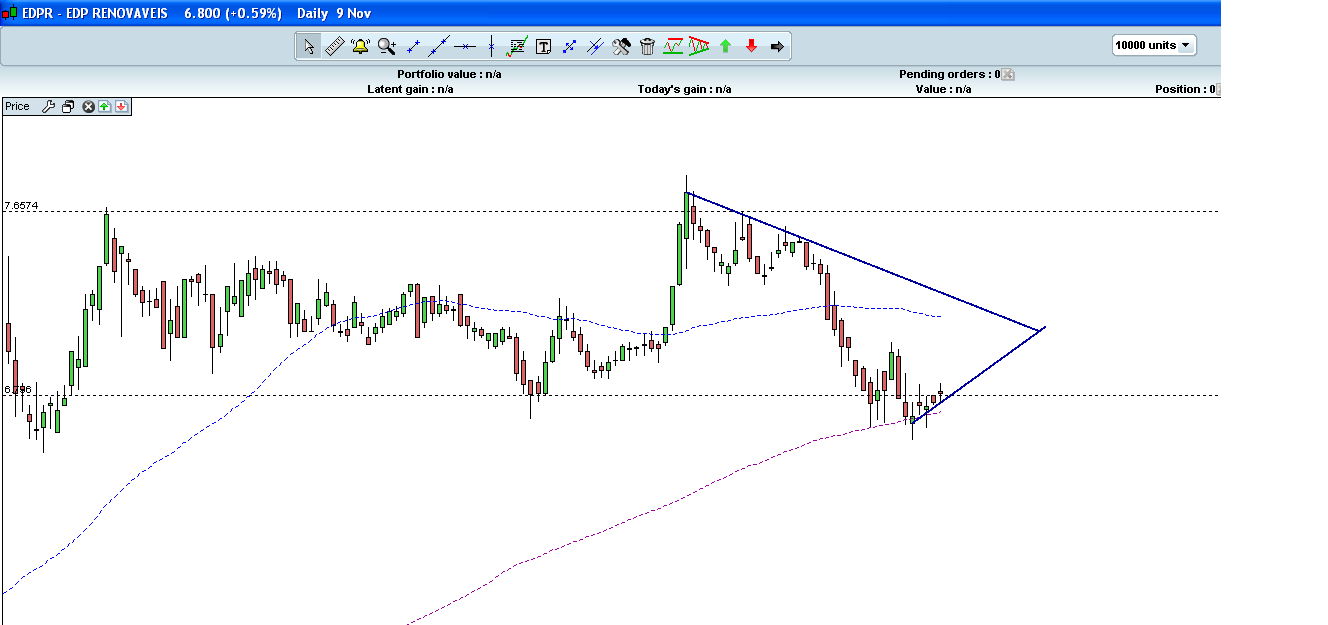The width and height of the screenshot is (1328, 625).
Task: Click the Pending orders : 0 text
Action: click(949, 74)
